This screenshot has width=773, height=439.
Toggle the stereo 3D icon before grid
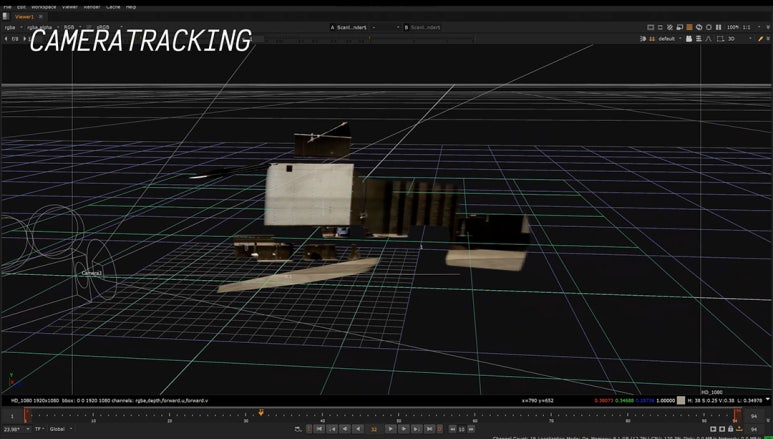643,38
